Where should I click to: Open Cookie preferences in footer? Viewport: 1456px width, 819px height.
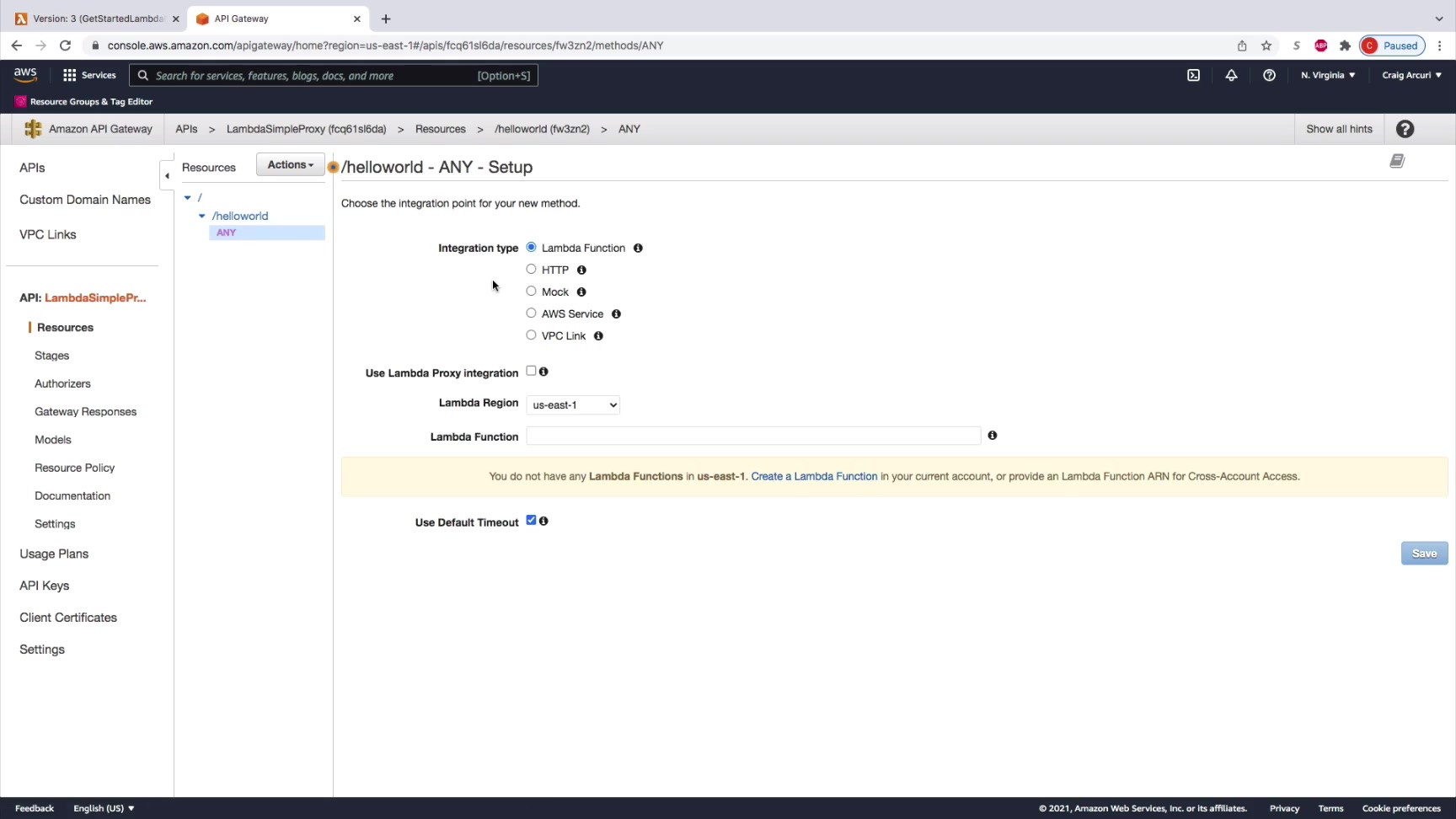[1401, 808]
